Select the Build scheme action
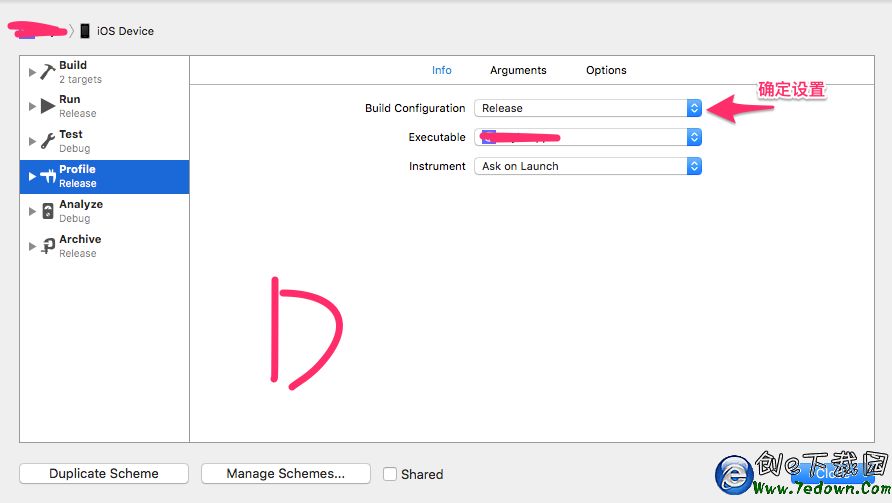Screen dimensions: 892x503 (104, 72)
